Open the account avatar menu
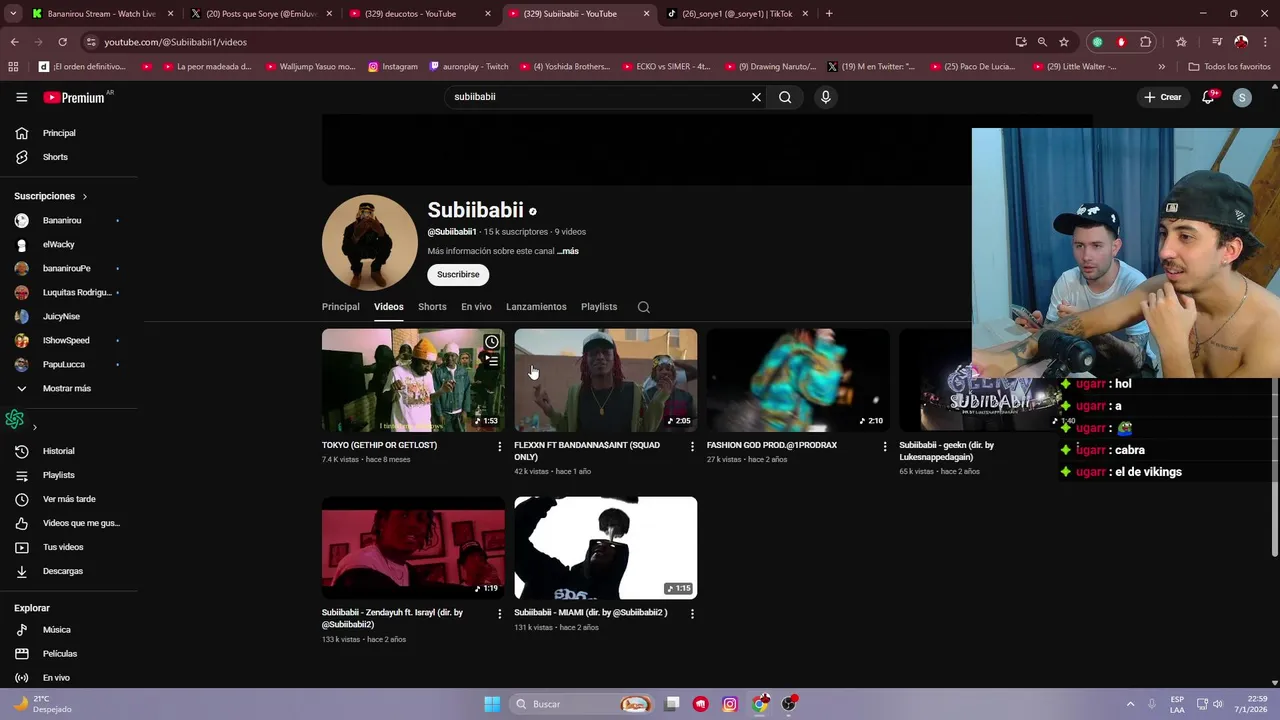The height and width of the screenshot is (720, 1280). coord(1242,97)
